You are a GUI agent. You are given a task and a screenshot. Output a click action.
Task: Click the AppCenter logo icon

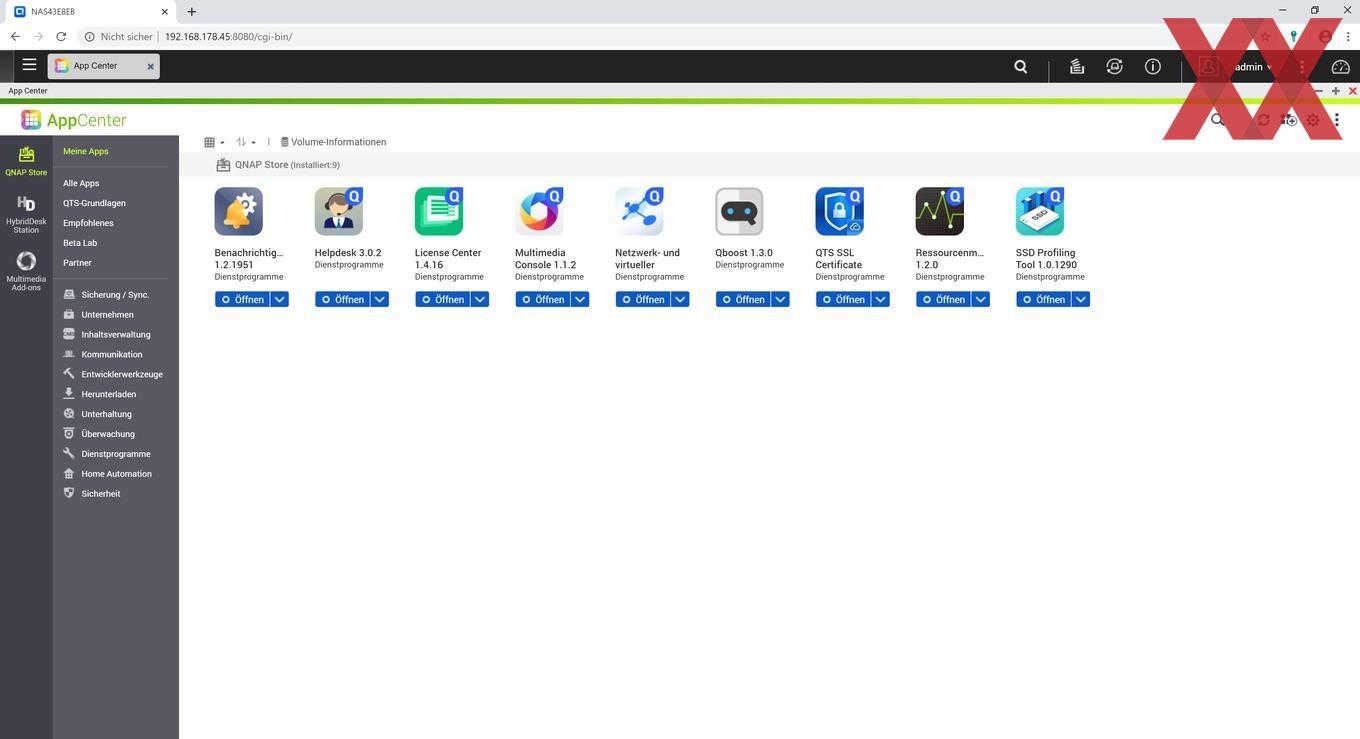coord(31,120)
